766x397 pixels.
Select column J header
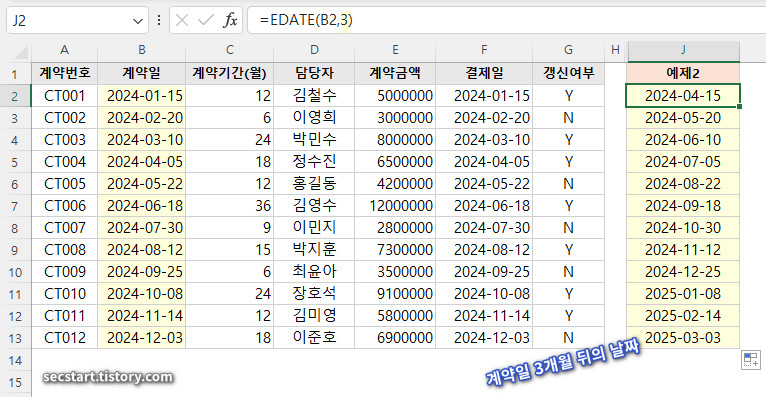[x=683, y=50]
